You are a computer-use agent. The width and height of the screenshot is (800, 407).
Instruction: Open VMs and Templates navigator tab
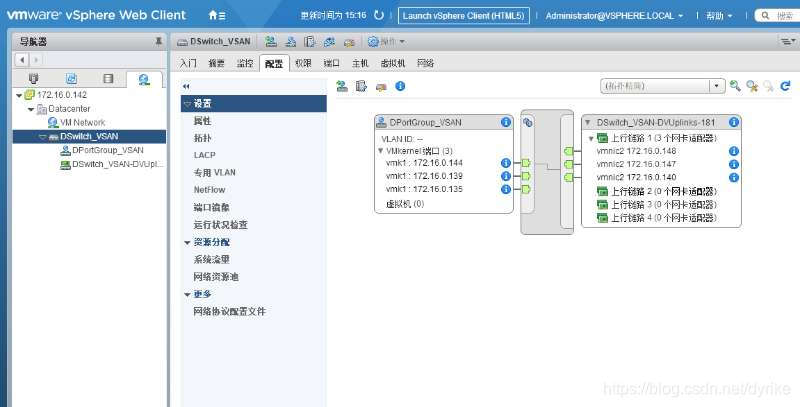coord(71,79)
